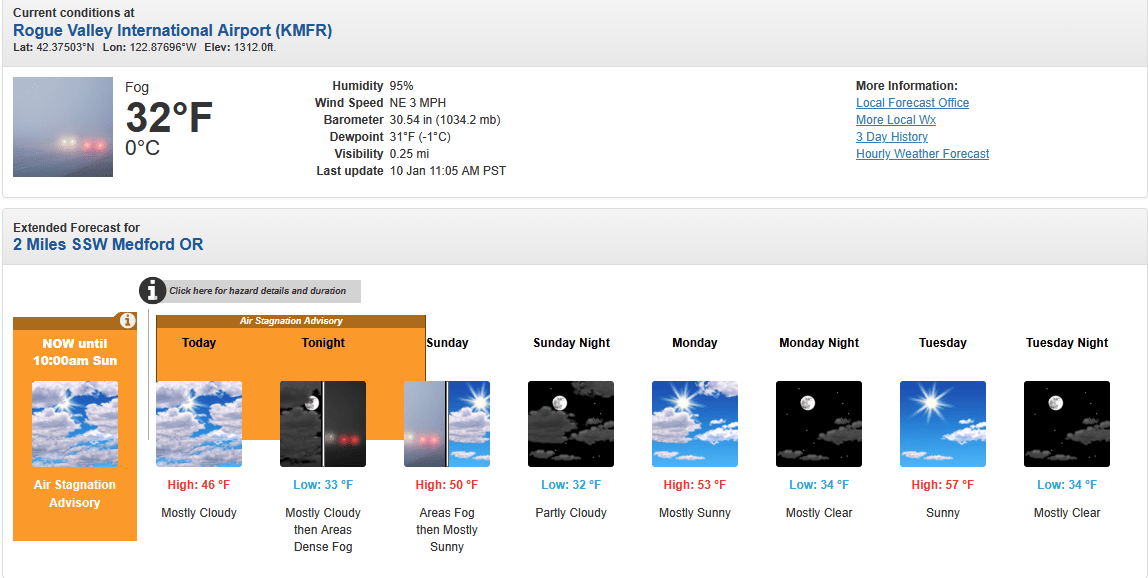Click Rogue Valley International Airport (KMFR) heading
Image resolution: width=1148 pixels, height=578 pixels.
point(173,31)
